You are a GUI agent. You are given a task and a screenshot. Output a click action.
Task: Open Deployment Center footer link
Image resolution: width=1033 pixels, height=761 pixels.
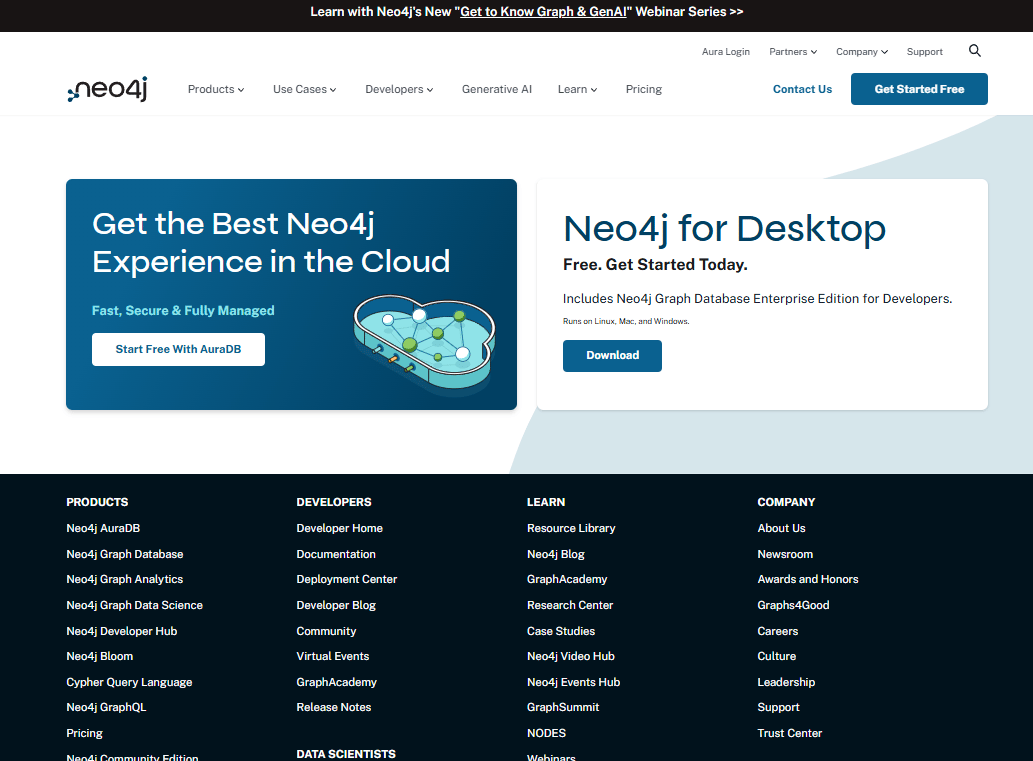[347, 579]
